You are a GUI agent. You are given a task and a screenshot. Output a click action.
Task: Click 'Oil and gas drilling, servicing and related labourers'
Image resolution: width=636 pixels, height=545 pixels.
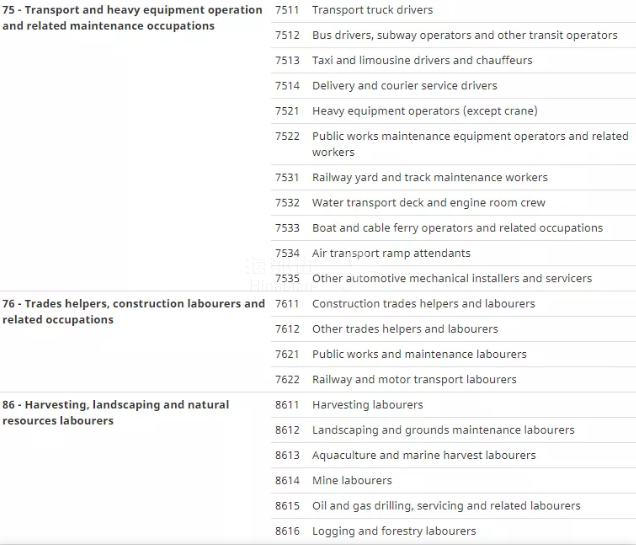[x=446, y=506]
